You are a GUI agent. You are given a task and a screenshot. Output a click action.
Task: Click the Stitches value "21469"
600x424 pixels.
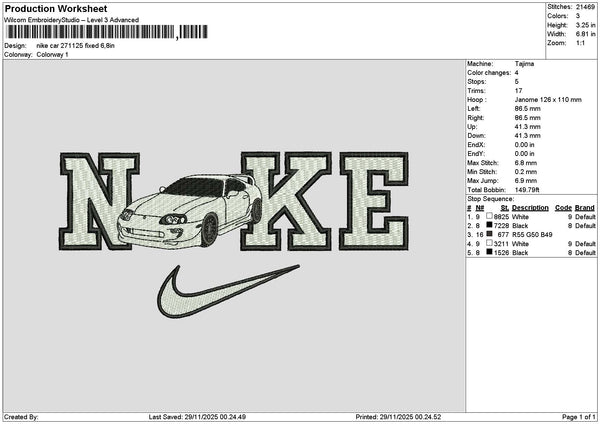[x=585, y=7]
